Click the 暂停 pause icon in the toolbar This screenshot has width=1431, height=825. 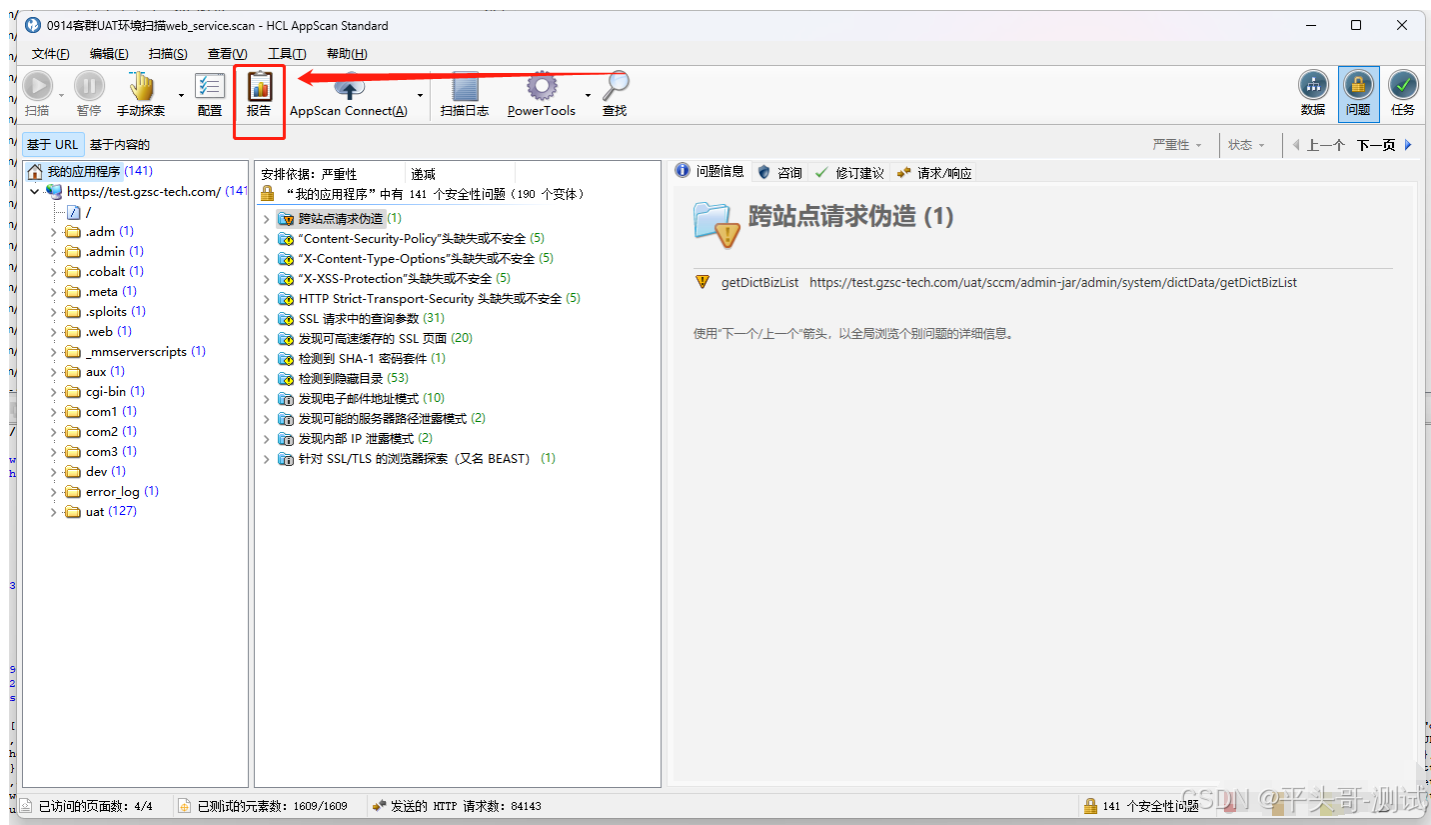[89, 86]
